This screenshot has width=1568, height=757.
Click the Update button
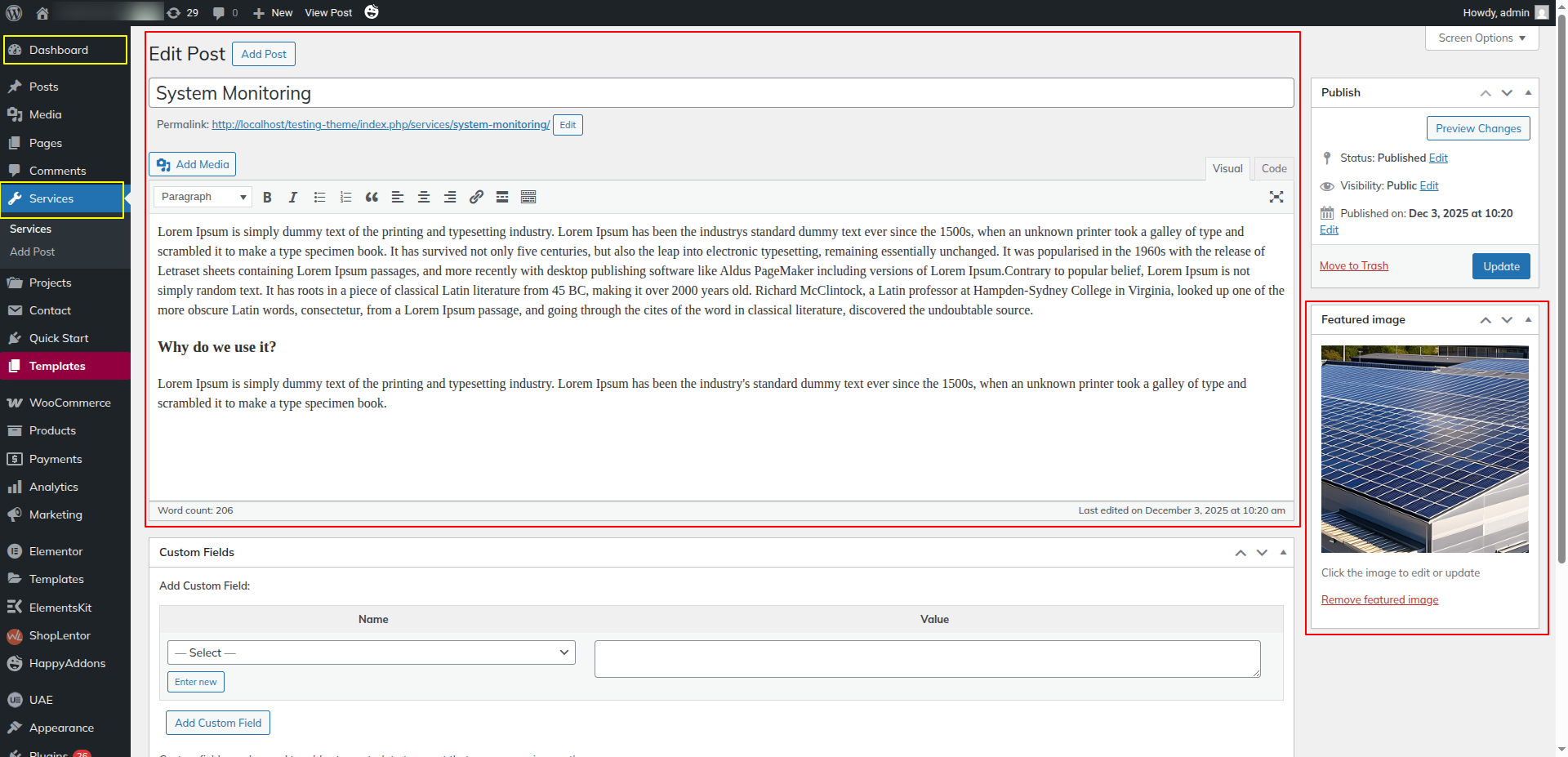click(1501, 266)
